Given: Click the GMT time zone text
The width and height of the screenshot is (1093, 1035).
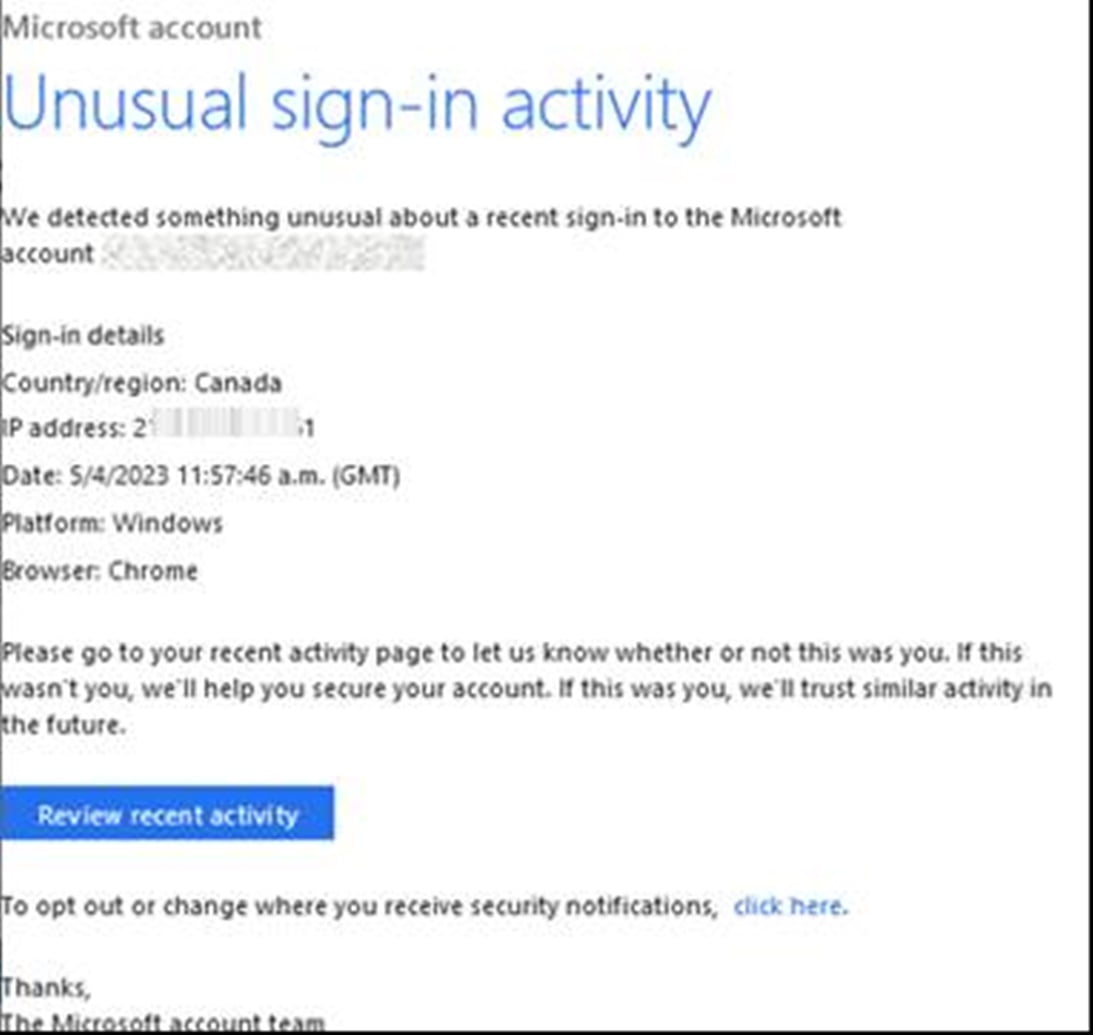Looking at the screenshot, I should (x=367, y=476).
